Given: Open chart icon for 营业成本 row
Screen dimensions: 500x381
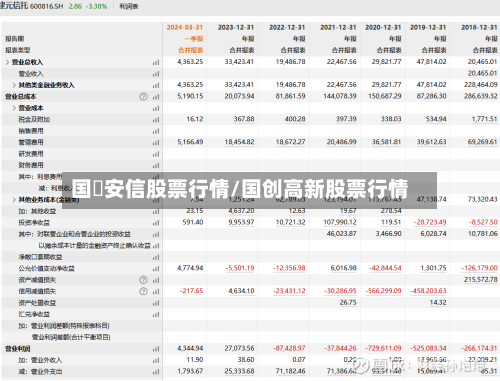Looking at the screenshot, I should click(156, 108).
